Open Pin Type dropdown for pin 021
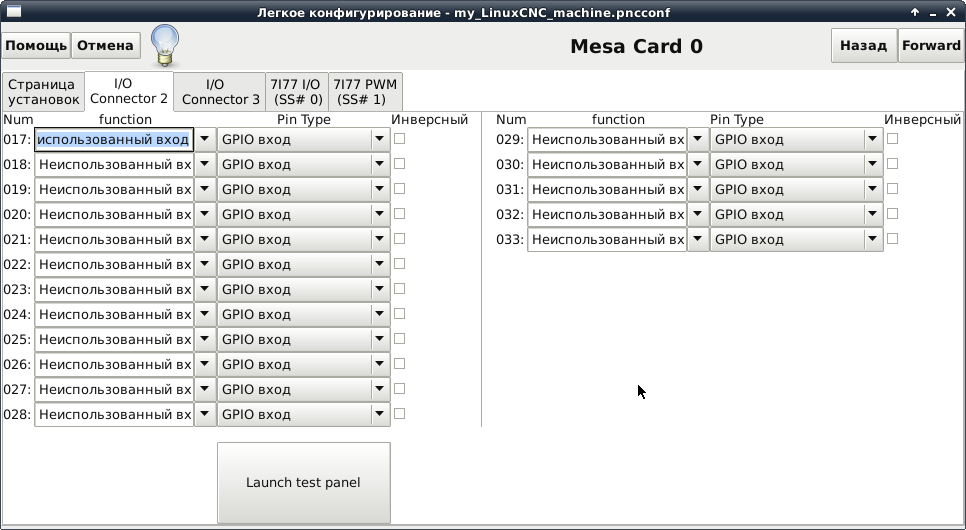This screenshot has height=530, width=966. click(x=304, y=239)
